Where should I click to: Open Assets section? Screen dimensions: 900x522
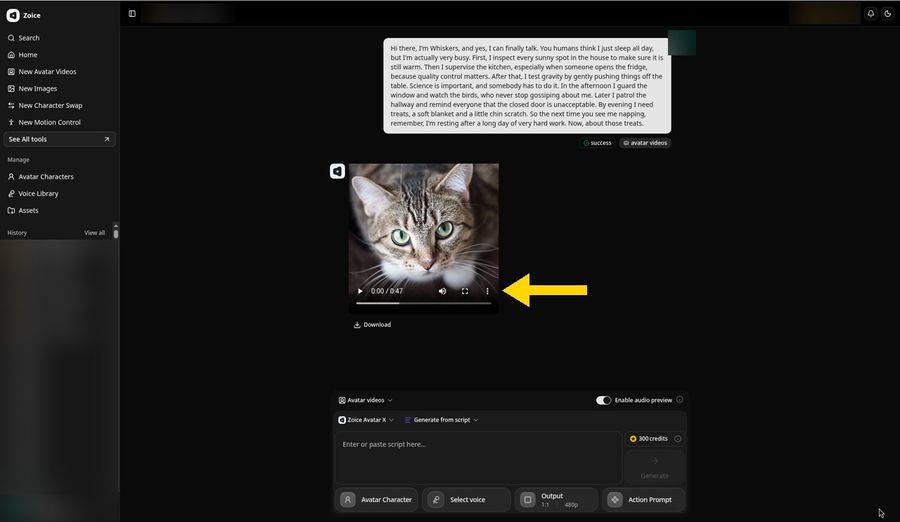point(23,210)
